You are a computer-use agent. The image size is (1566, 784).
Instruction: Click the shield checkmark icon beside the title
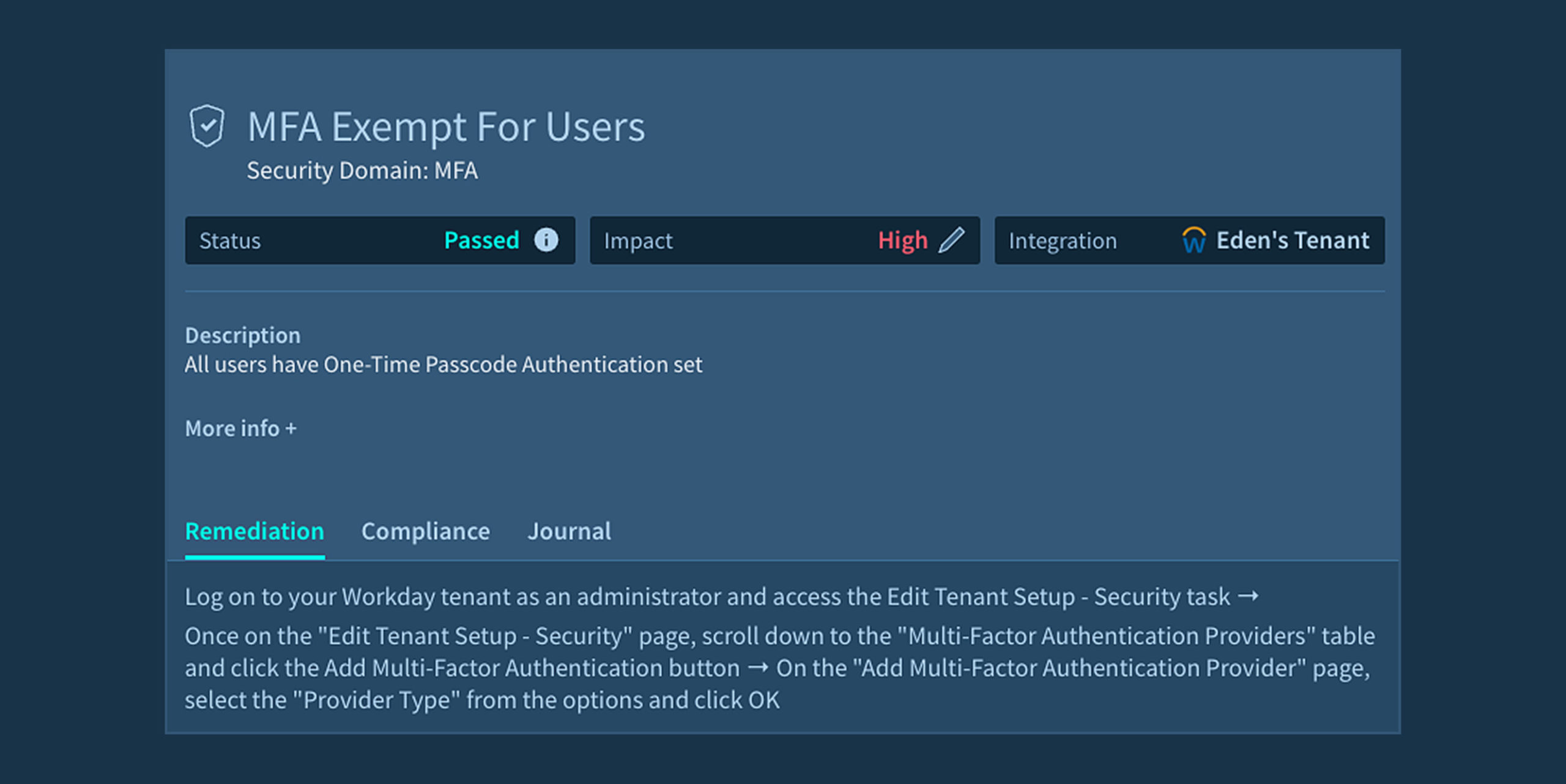(207, 126)
